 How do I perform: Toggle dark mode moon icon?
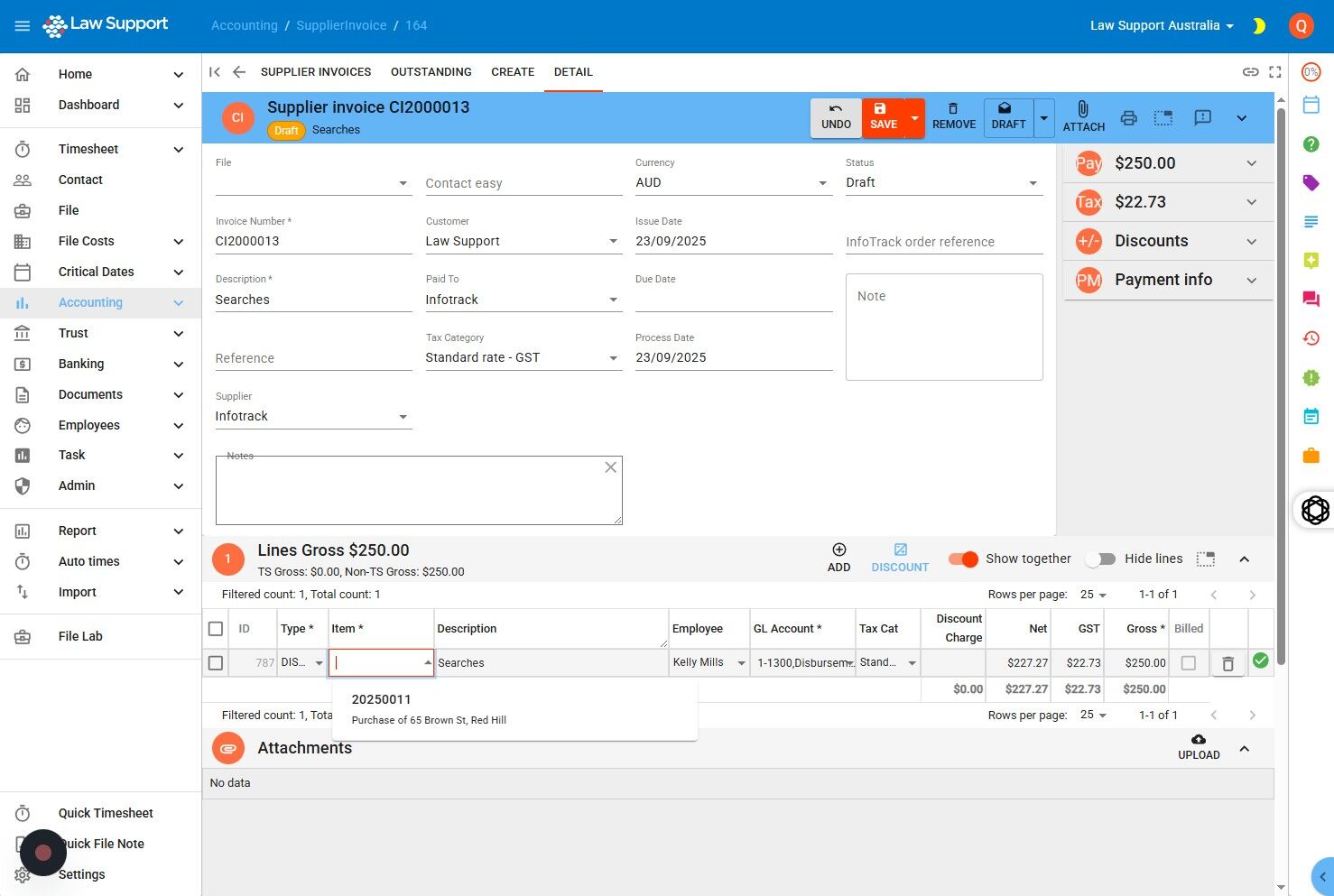1258,26
